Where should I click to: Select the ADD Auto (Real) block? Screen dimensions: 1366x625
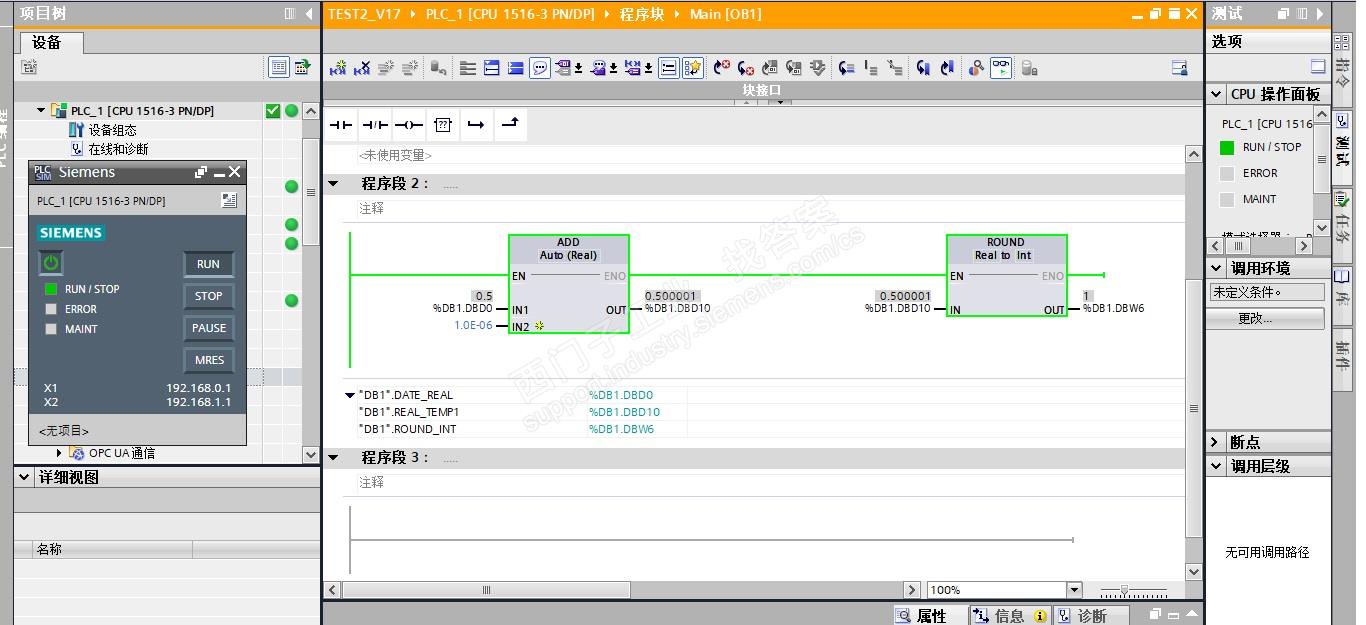coord(568,284)
